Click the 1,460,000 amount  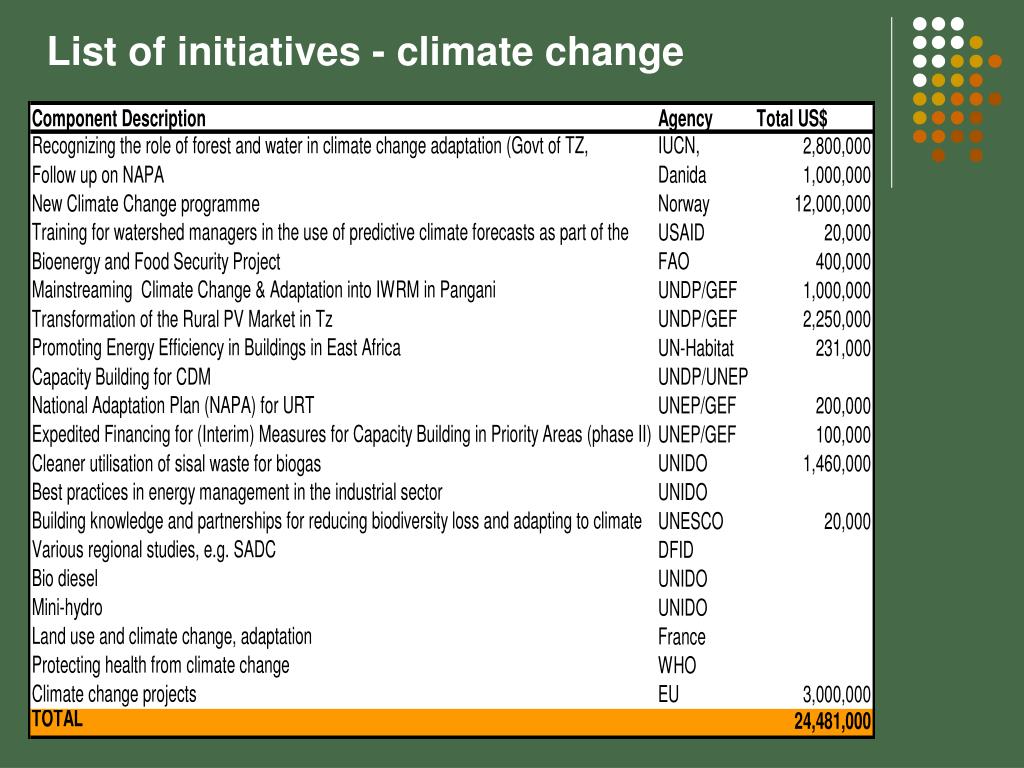(x=837, y=464)
